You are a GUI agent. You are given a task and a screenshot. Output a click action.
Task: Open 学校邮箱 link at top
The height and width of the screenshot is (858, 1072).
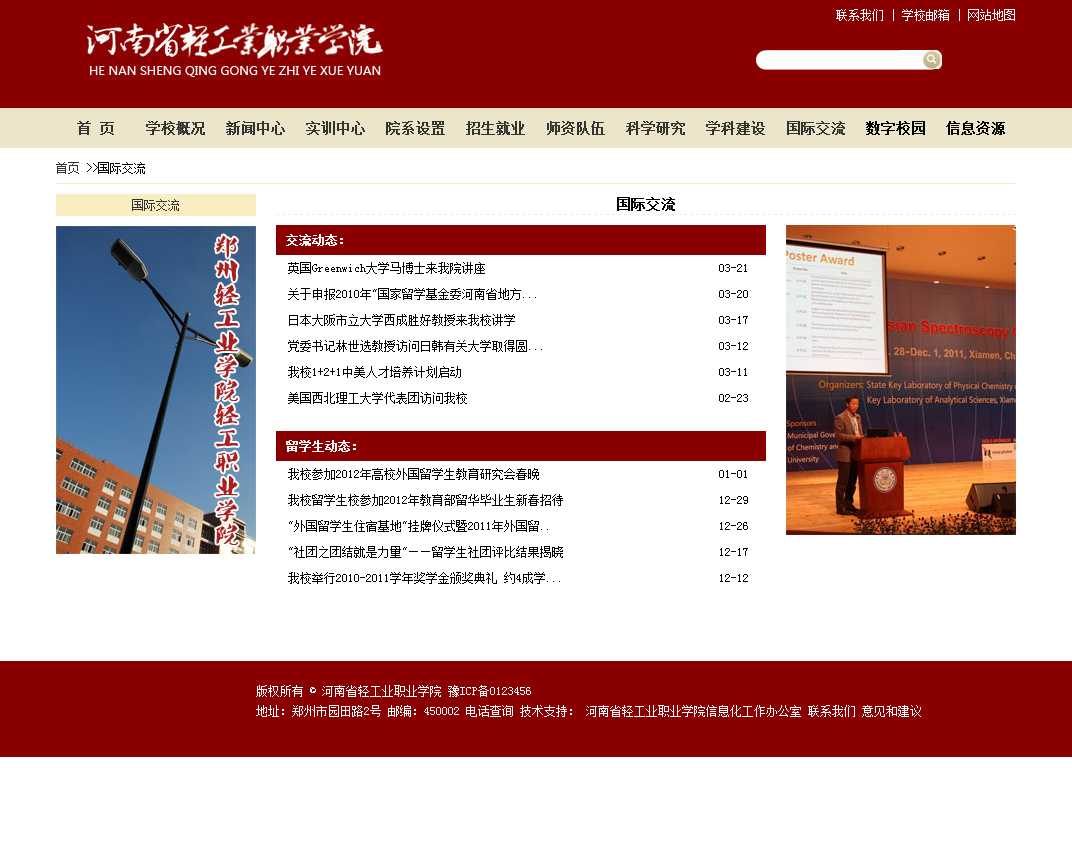click(925, 16)
